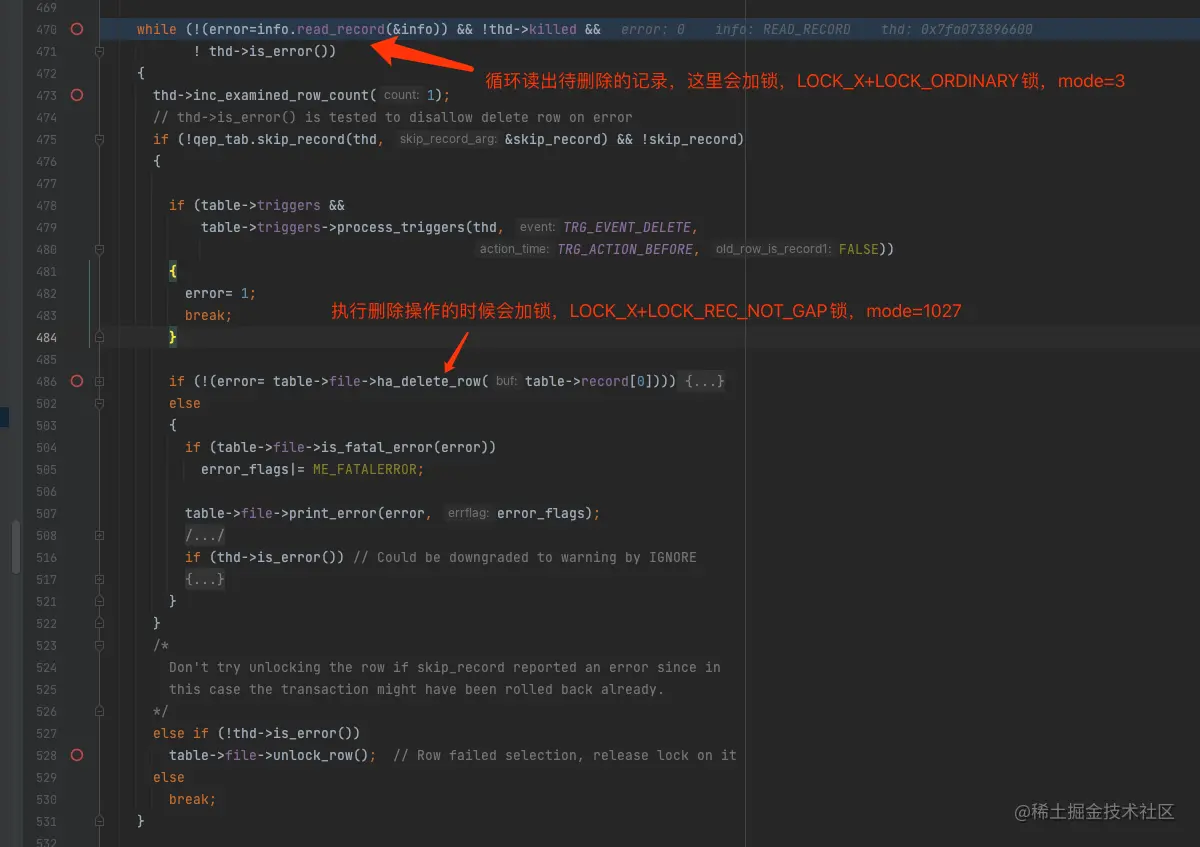The width and height of the screenshot is (1200, 847).
Task: Click the FALSE argument on line 480
Action: point(858,249)
